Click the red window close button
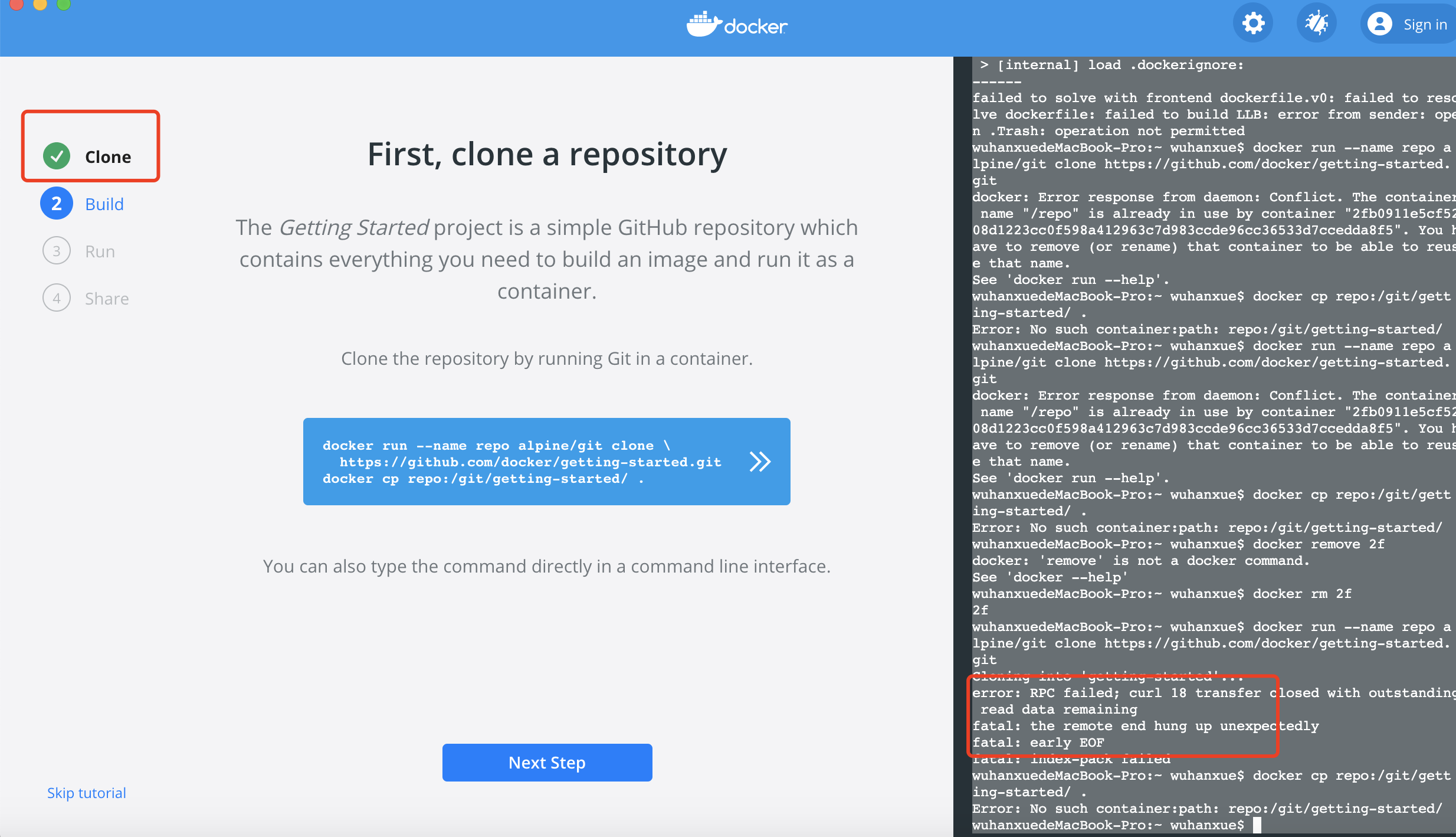 point(17,4)
